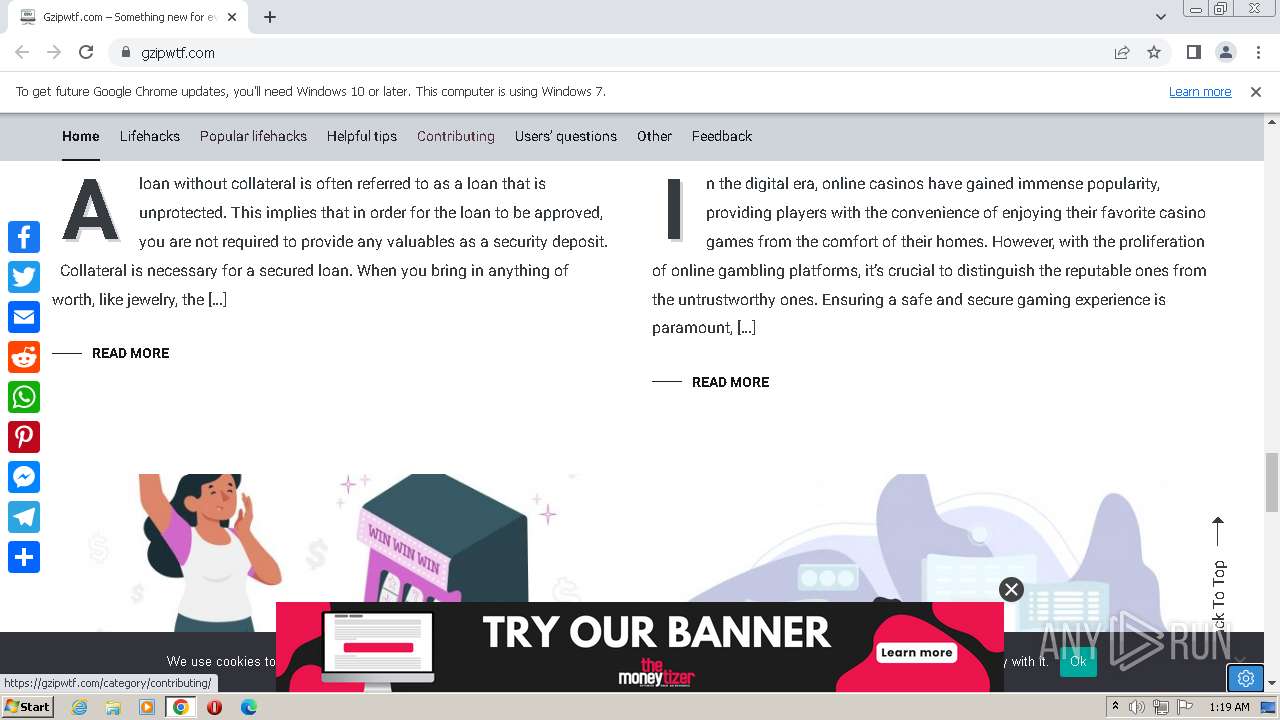
Task: Open the Other menu item
Action: click(654, 136)
